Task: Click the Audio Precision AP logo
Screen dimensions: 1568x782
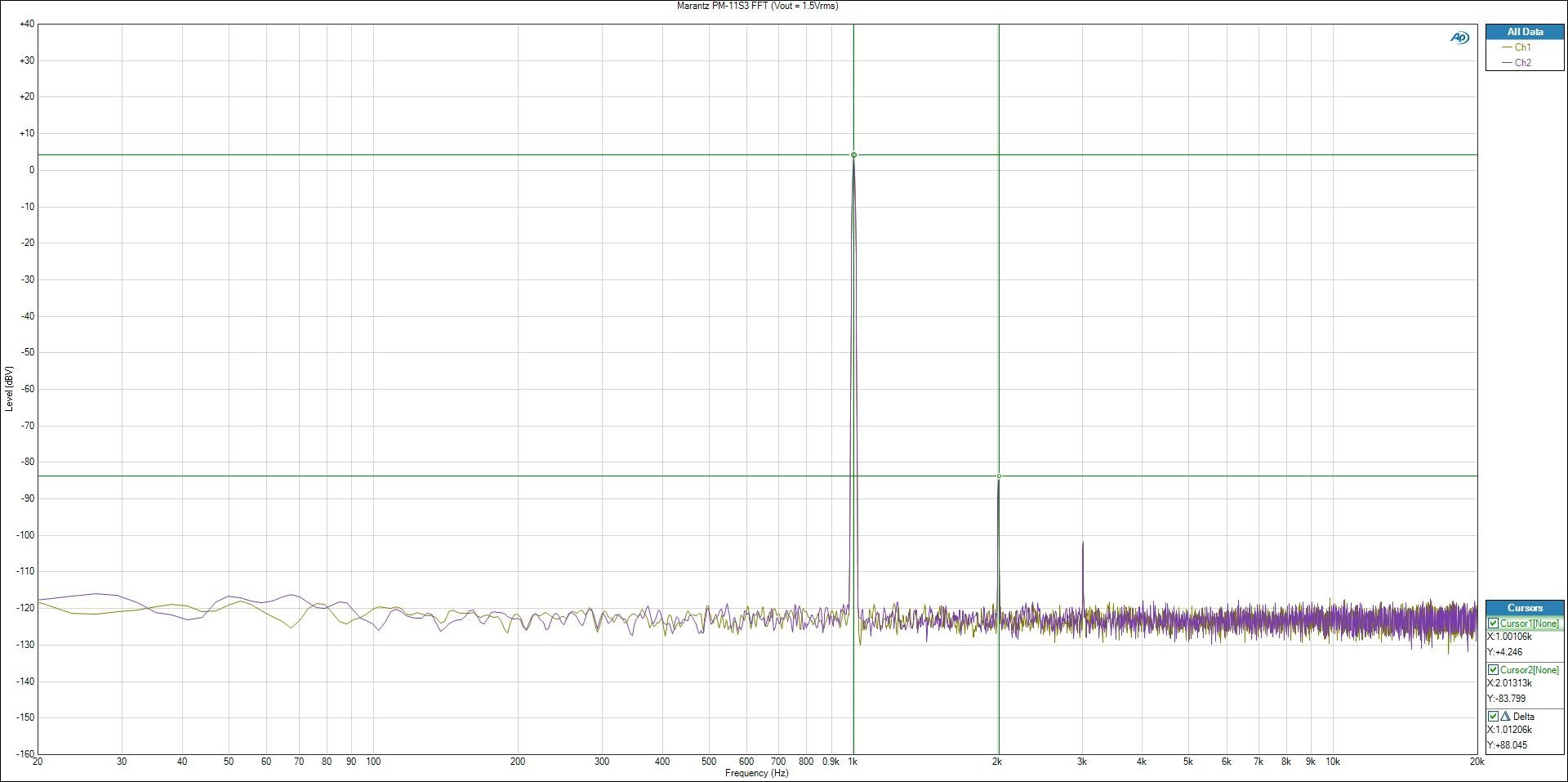Action: tap(1459, 38)
